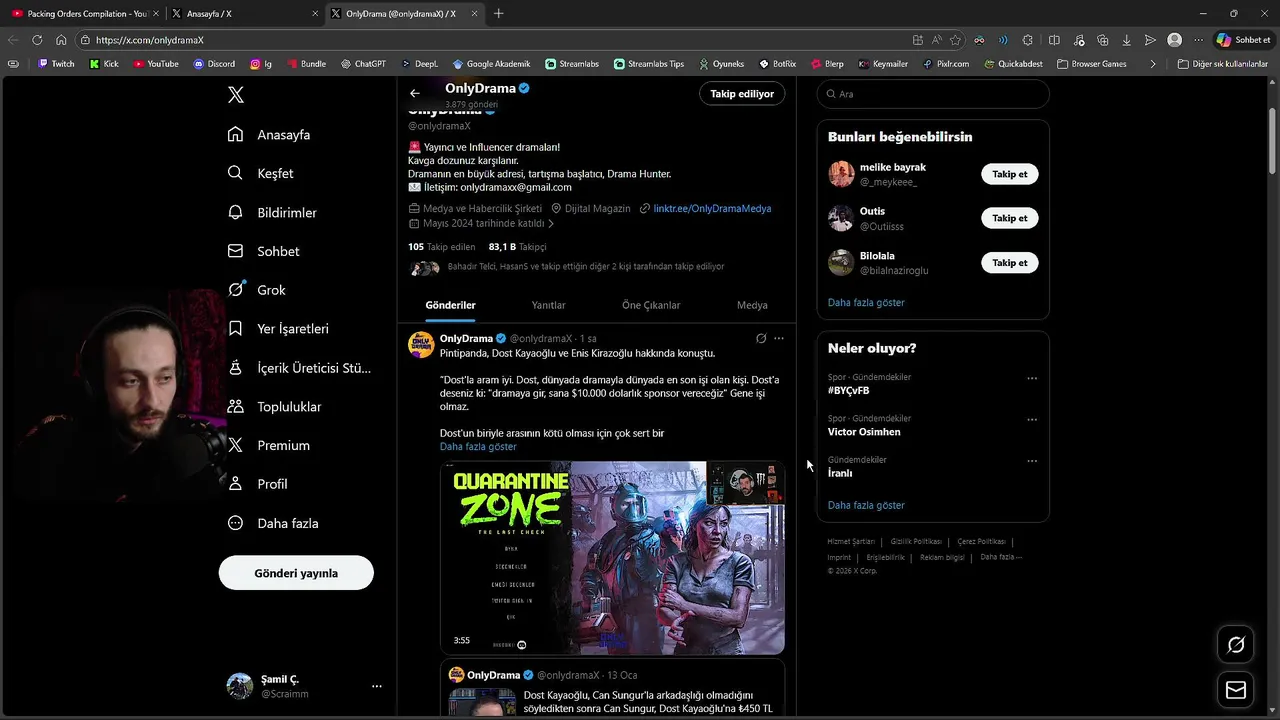
Task: Open Topluluklar communities
Action: pyautogui.click(x=275, y=406)
